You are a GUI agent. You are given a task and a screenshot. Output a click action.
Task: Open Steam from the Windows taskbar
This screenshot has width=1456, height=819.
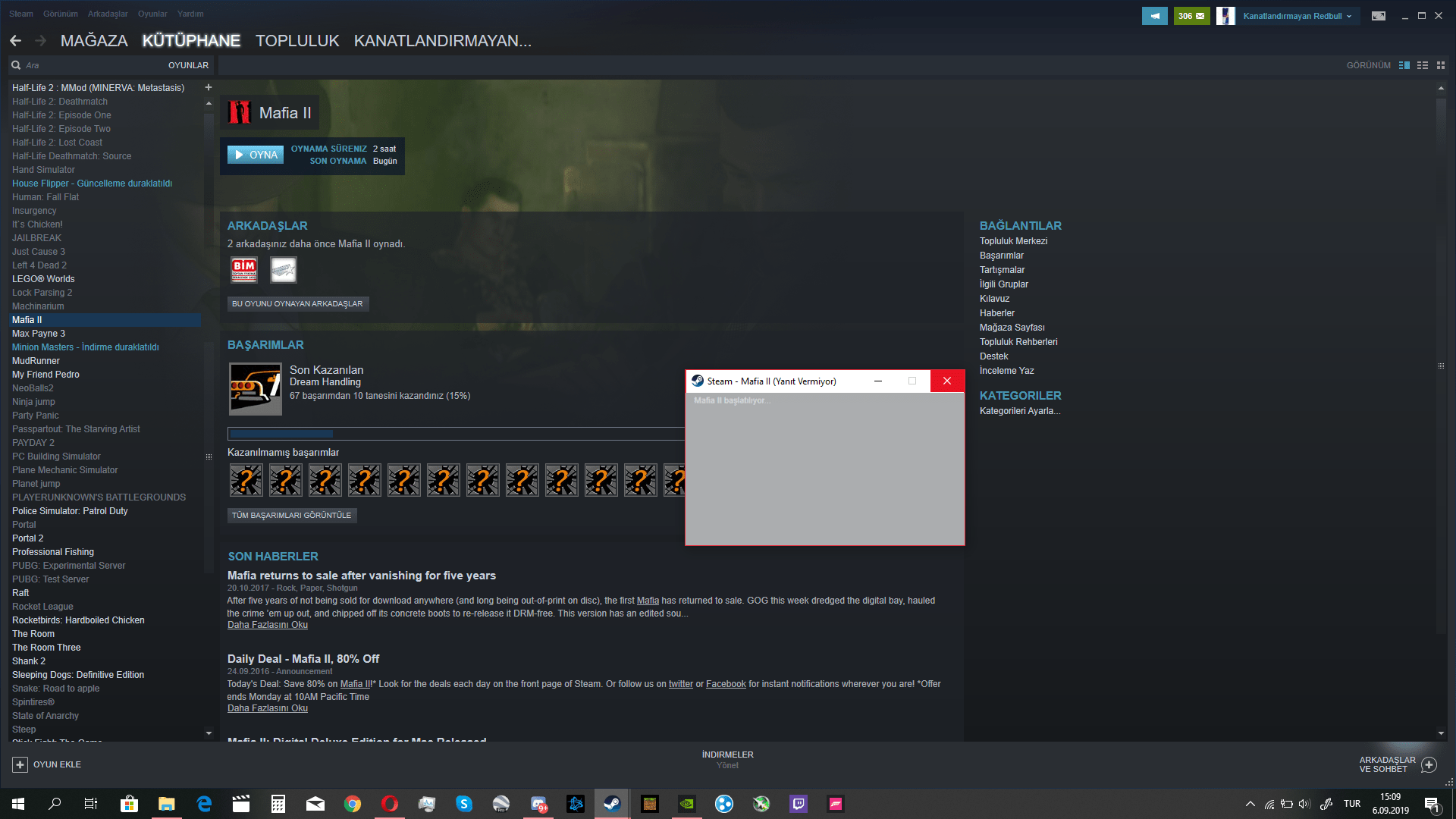pos(612,804)
